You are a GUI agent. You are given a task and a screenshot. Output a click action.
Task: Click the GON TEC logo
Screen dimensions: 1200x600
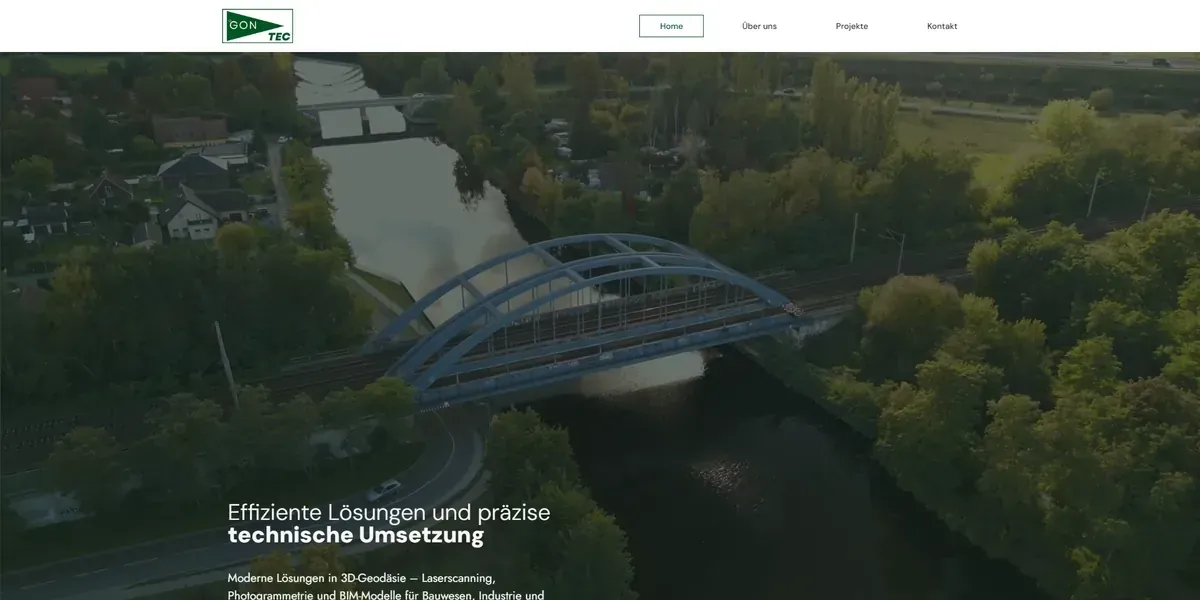257,26
